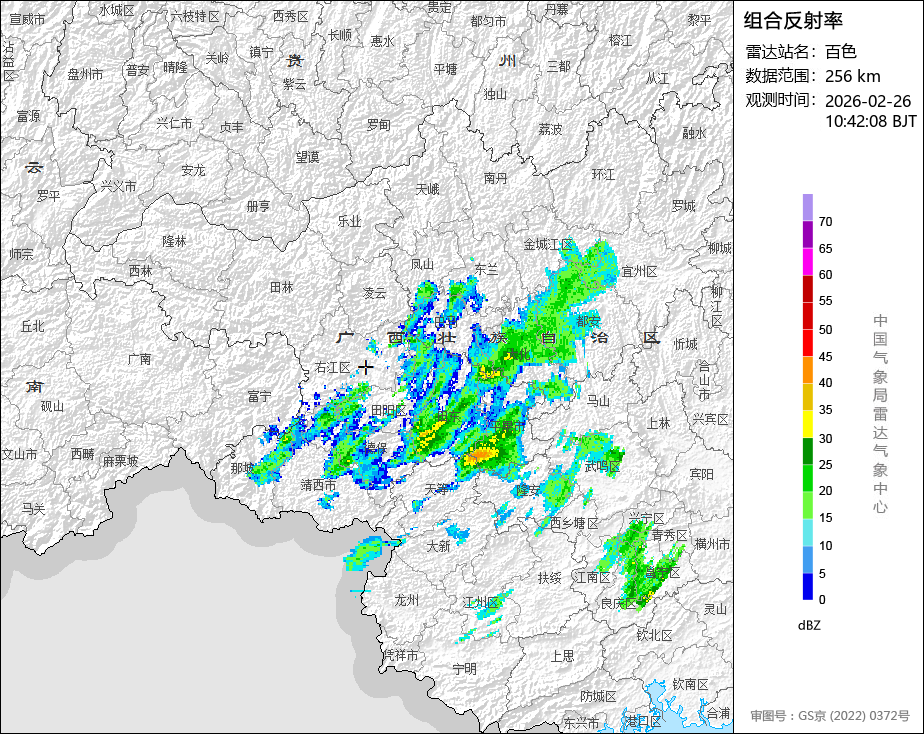Click the 兴宾区 map label
Image resolution: width=924 pixels, height=734 pixels.
coord(711,419)
